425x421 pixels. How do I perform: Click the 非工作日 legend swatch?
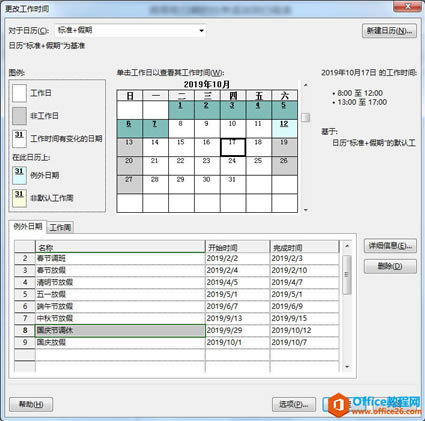[x=19, y=116]
